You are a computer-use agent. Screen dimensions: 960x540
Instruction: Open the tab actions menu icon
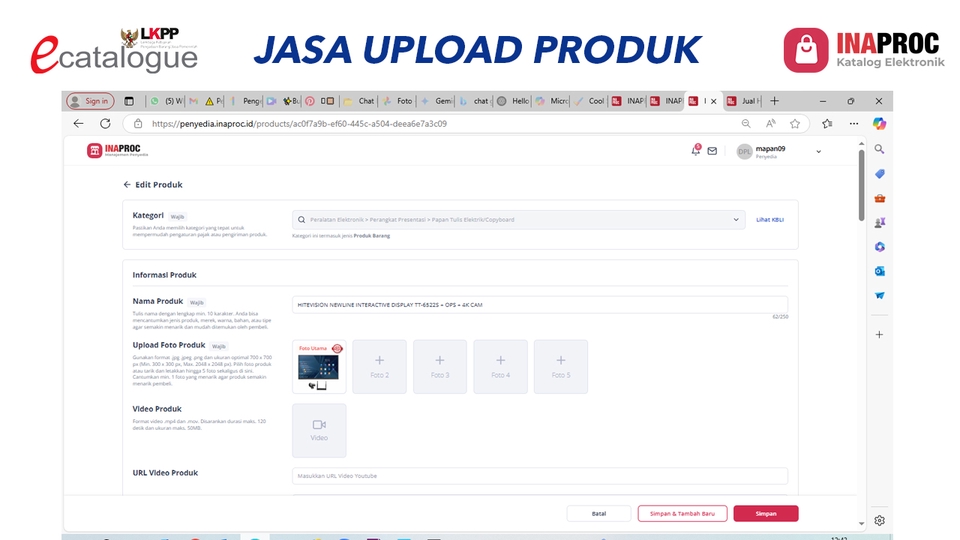[129, 101]
